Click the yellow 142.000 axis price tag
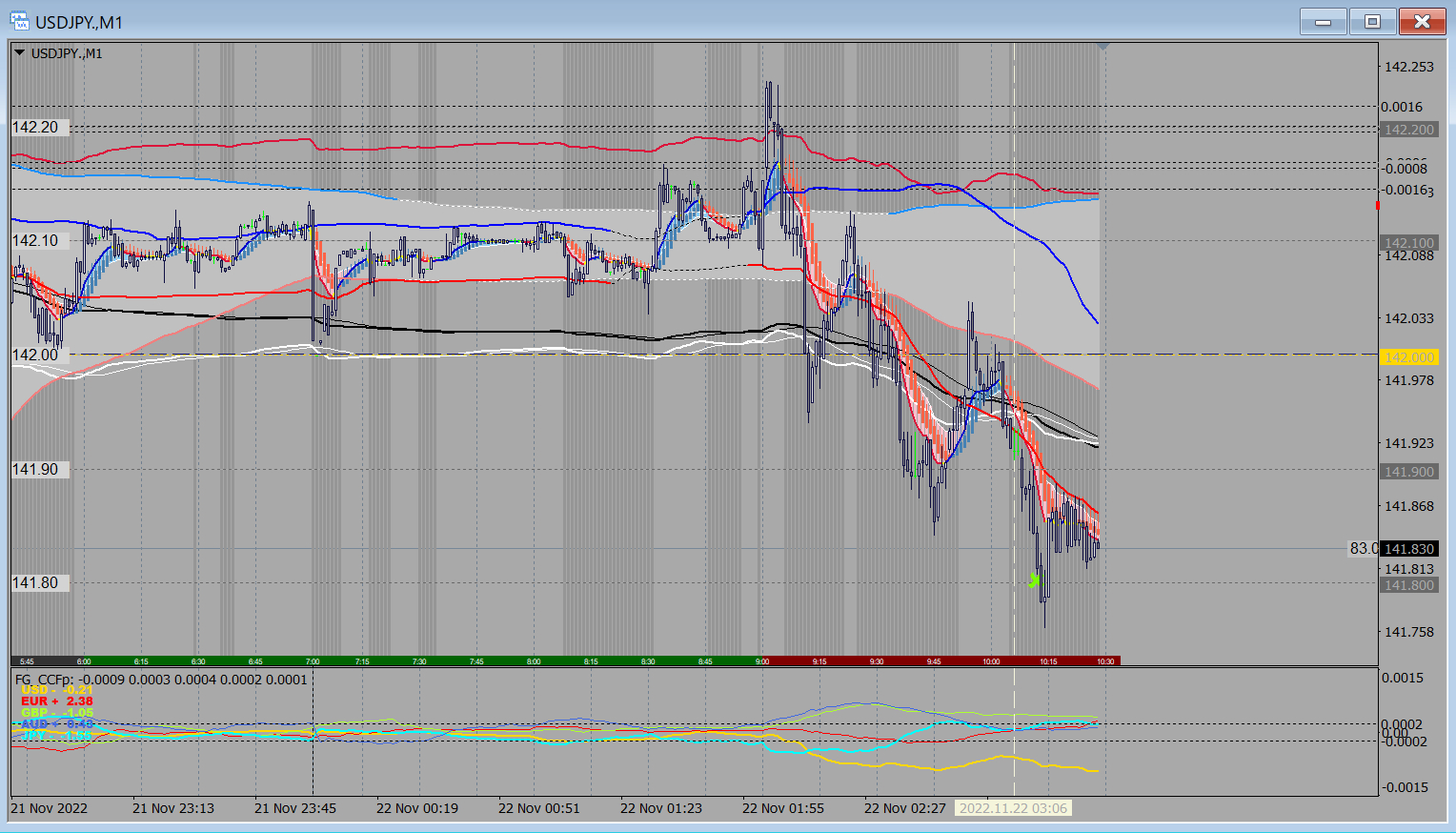Image resolution: width=1456 pixels, height=833 pixels. (1409, 357)
